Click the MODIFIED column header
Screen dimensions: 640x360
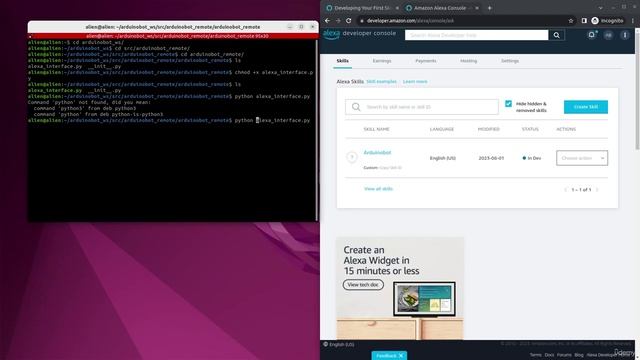(488, 129)
